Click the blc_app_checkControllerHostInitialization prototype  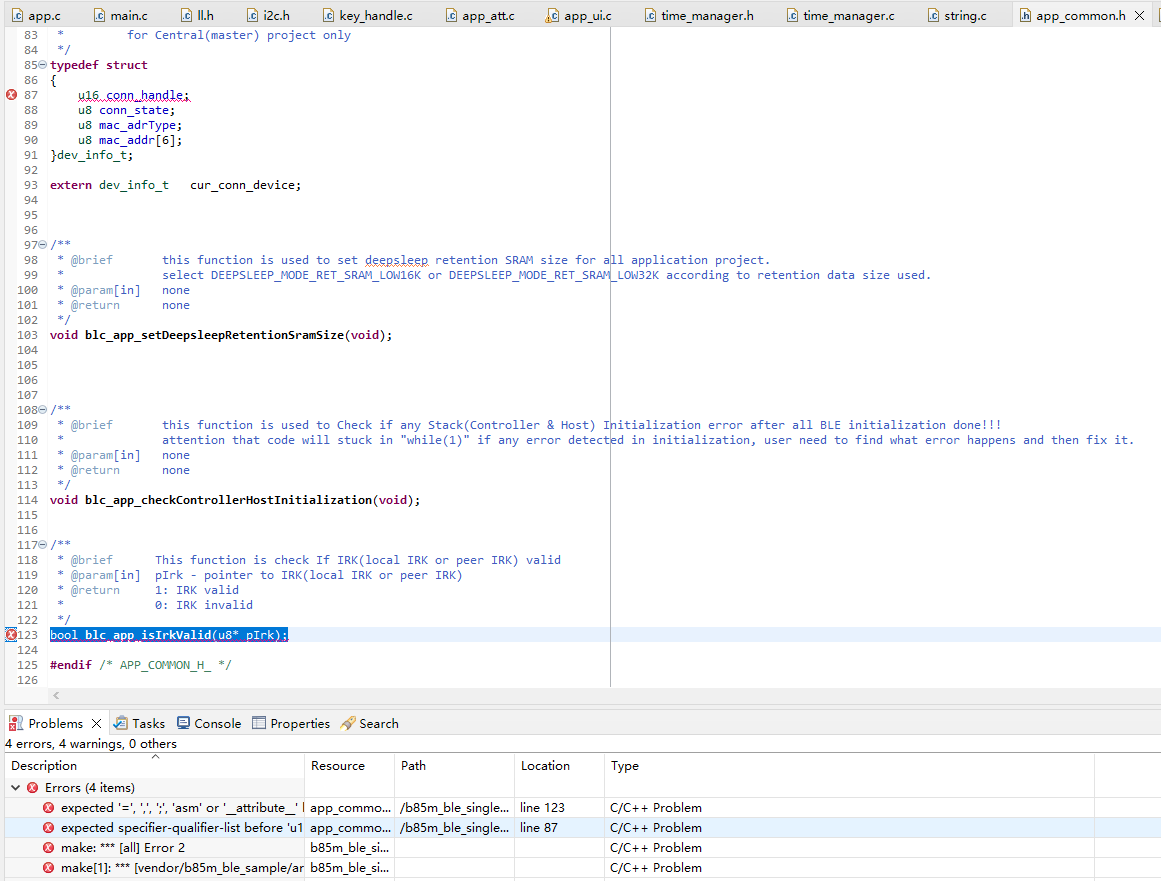[x=235, y=500]
